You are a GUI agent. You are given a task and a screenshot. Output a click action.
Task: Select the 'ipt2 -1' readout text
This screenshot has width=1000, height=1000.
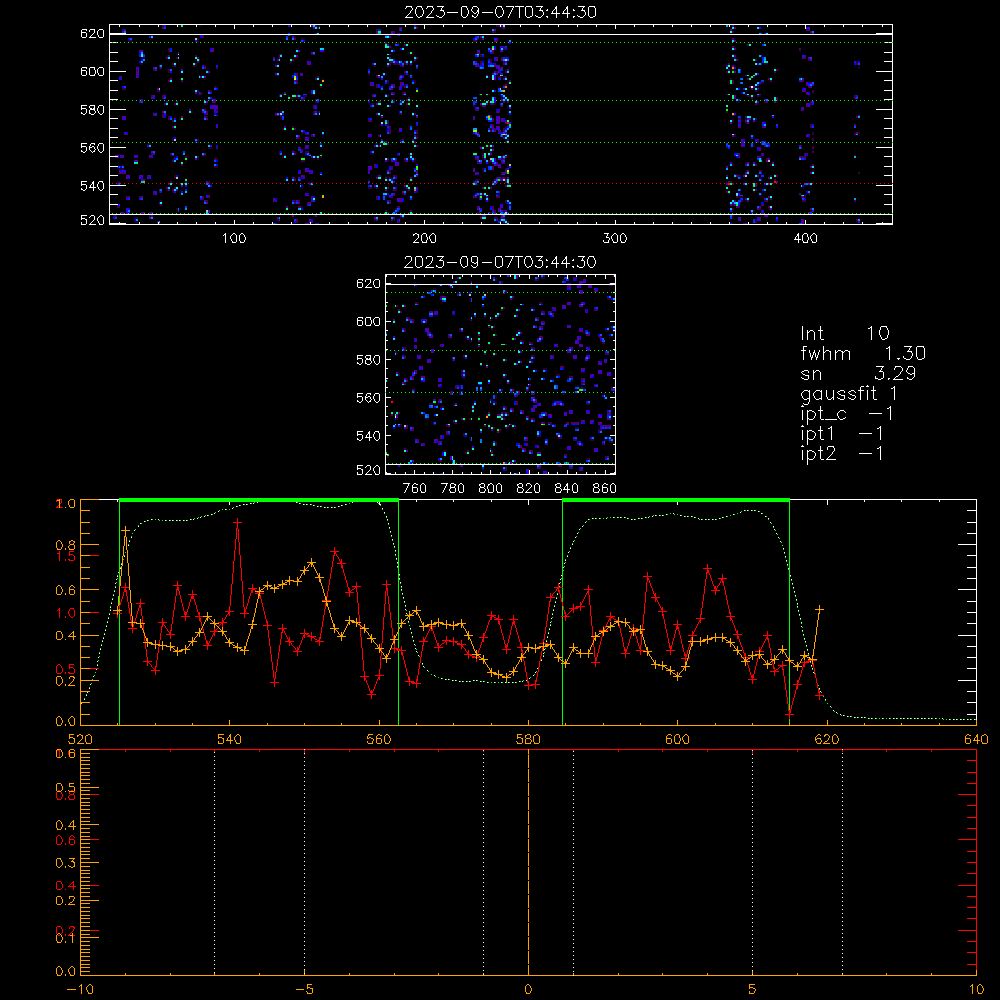pyautogui.click(x=842, y=454)
